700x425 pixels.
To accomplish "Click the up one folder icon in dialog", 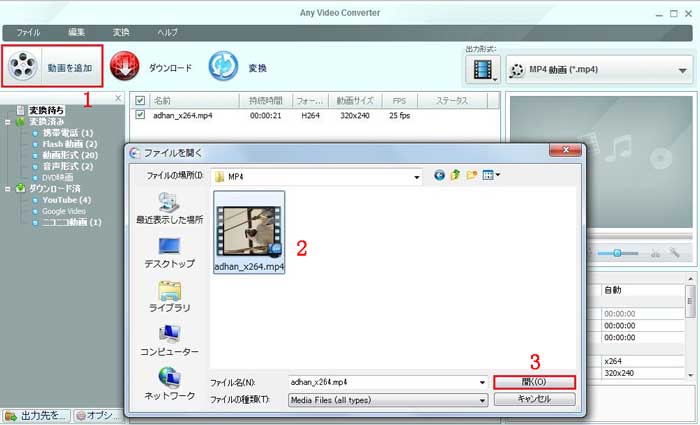I will pyautogui.click(x=455, y=175).
